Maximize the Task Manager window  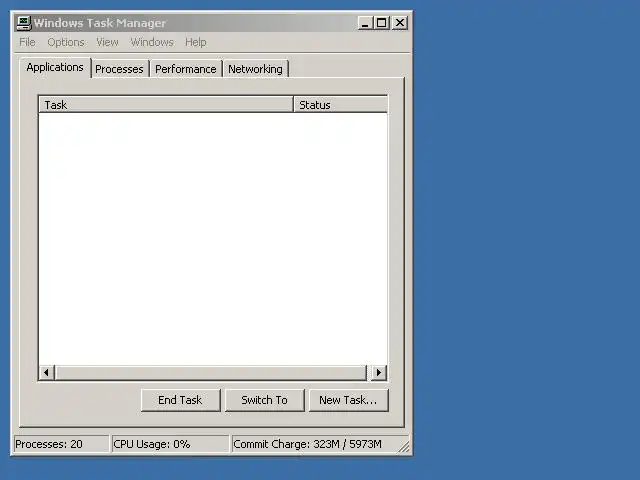(382, 23)
